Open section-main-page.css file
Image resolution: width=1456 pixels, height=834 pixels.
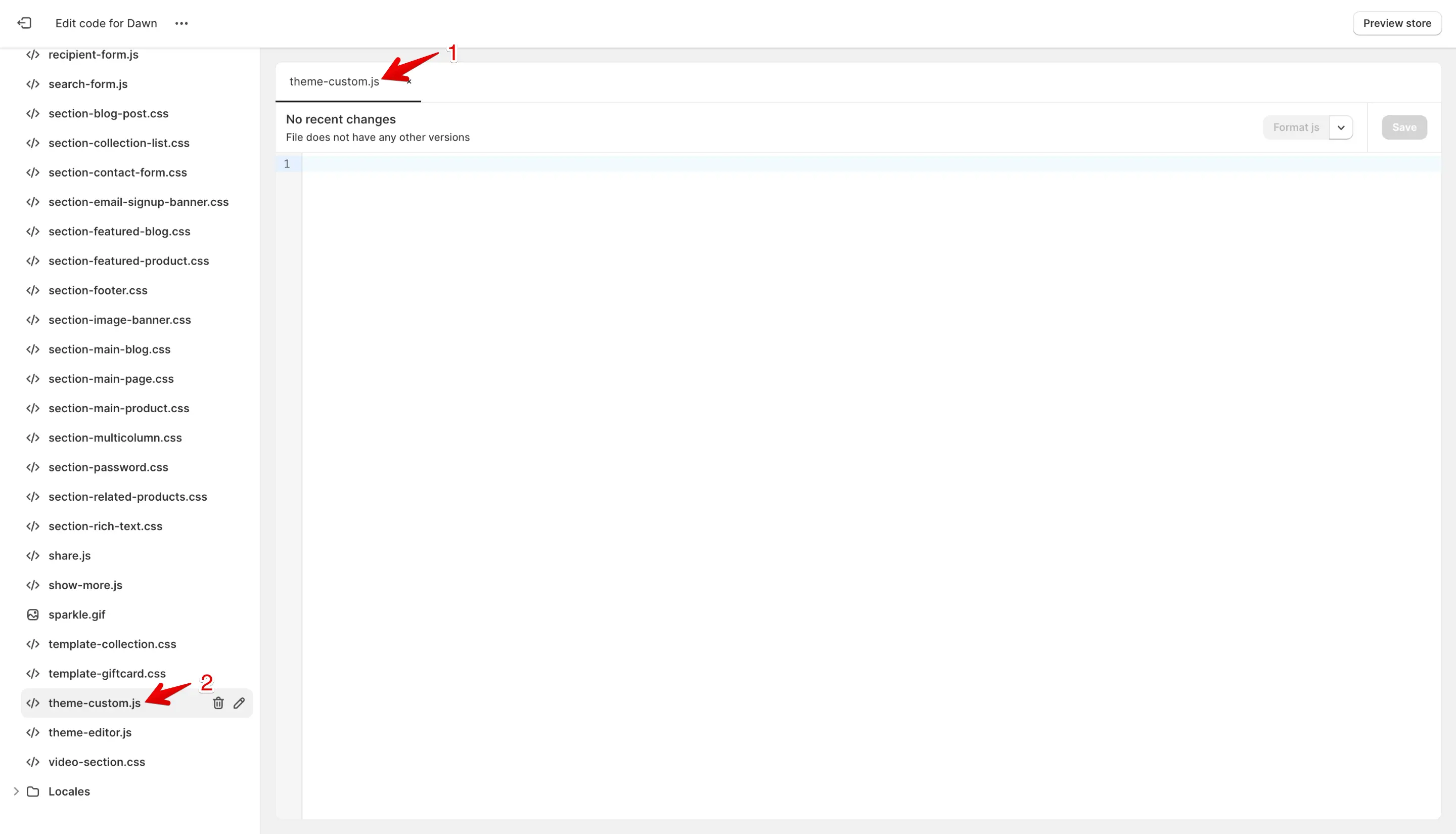pyautogui.click(x=111, y=379)
